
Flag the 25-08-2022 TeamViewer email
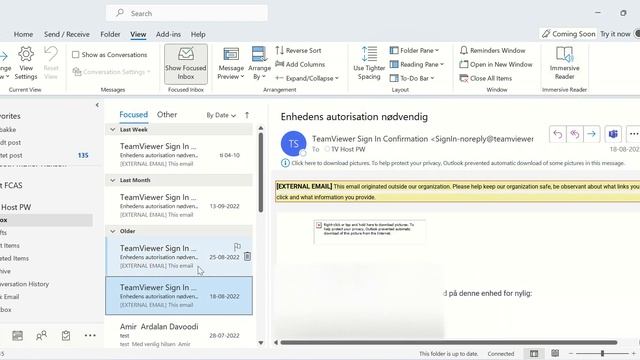[237, 247]
